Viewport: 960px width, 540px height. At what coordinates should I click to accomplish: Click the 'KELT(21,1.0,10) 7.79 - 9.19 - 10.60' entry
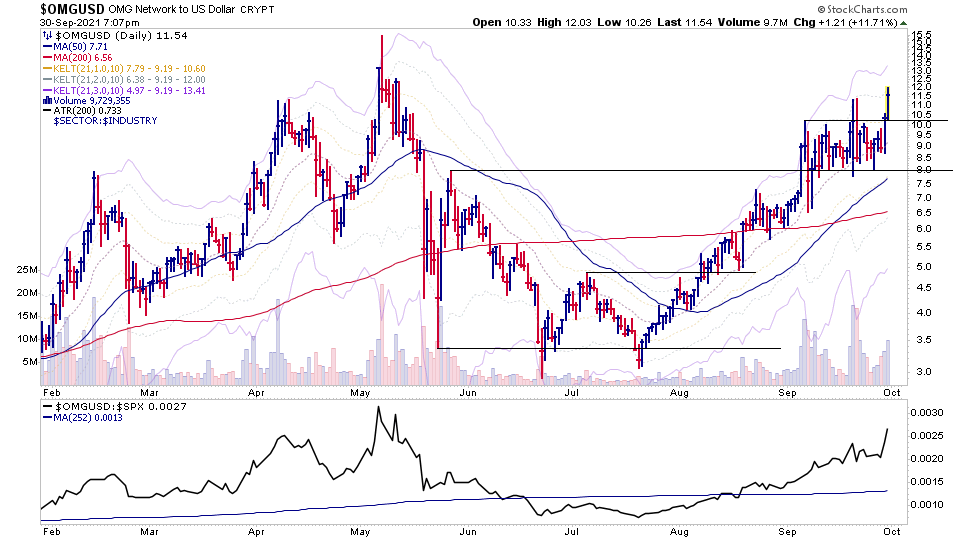(x=129, y=69)
